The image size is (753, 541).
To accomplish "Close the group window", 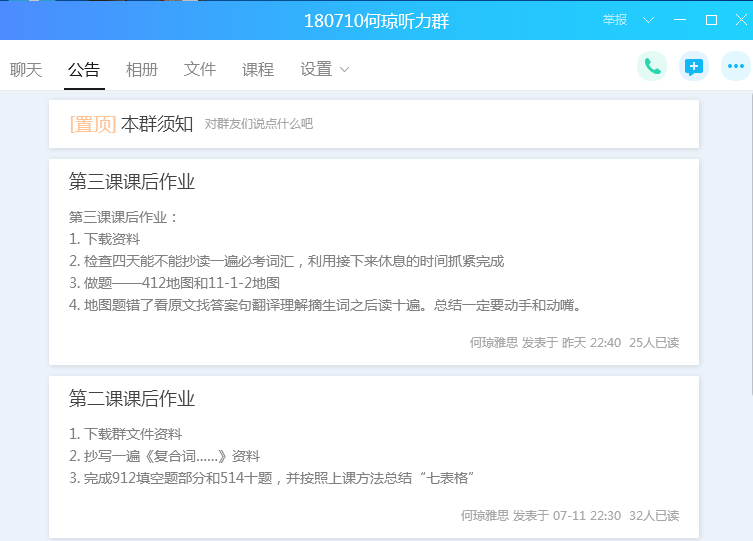I will click(x=741, y=20).
